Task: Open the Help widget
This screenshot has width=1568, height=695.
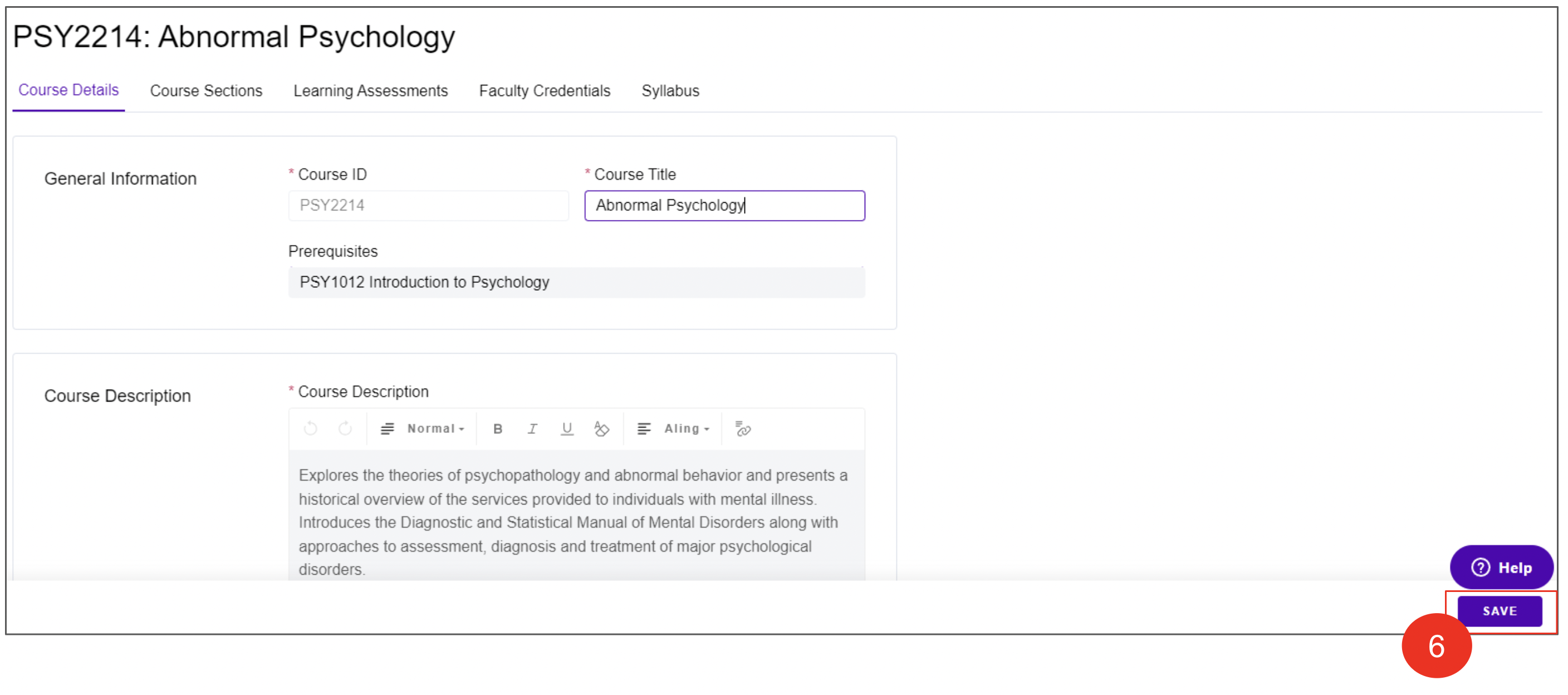Action: point(1501,567)
